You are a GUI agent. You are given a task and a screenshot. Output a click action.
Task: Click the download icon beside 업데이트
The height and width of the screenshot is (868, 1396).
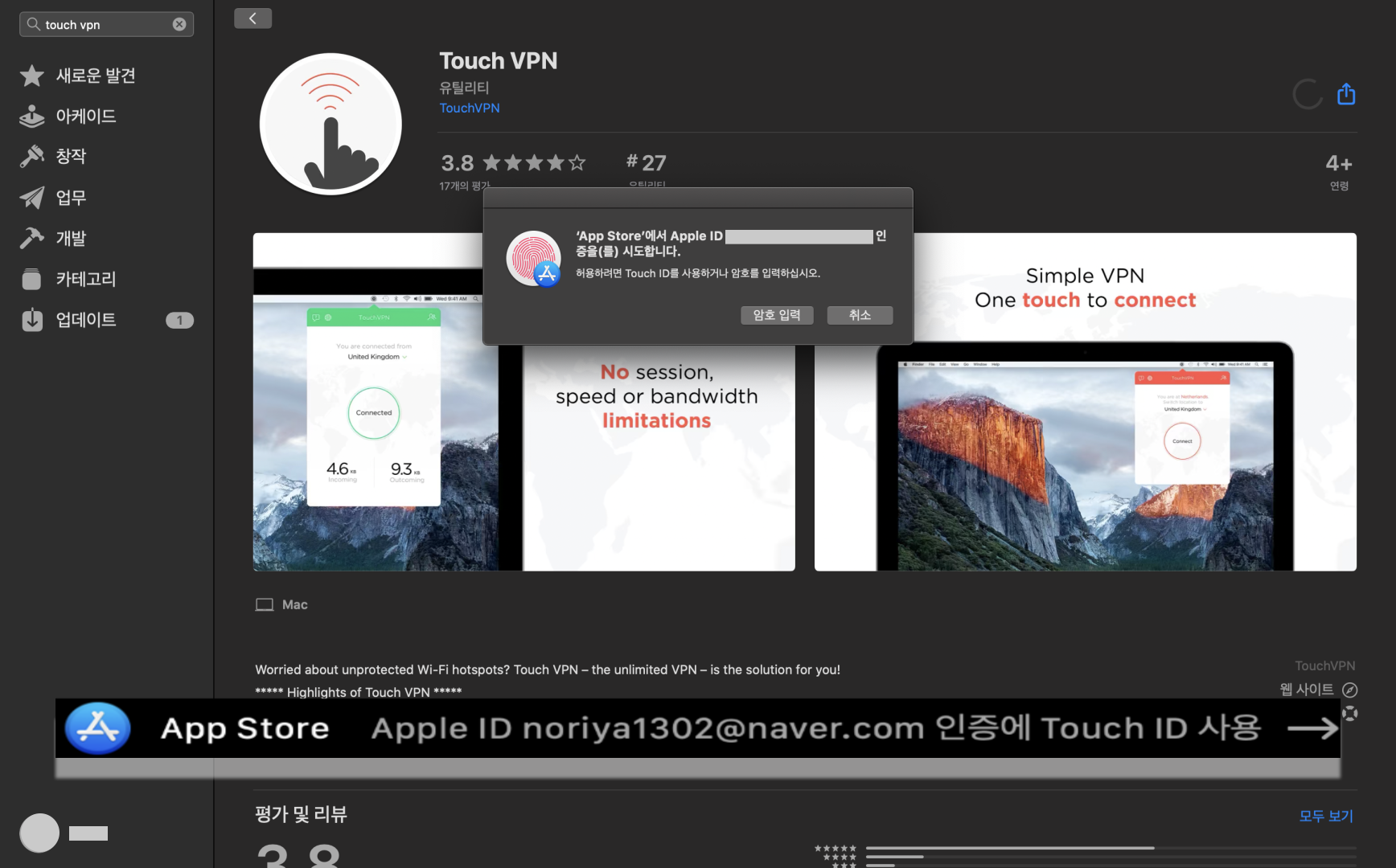point(32,320)
